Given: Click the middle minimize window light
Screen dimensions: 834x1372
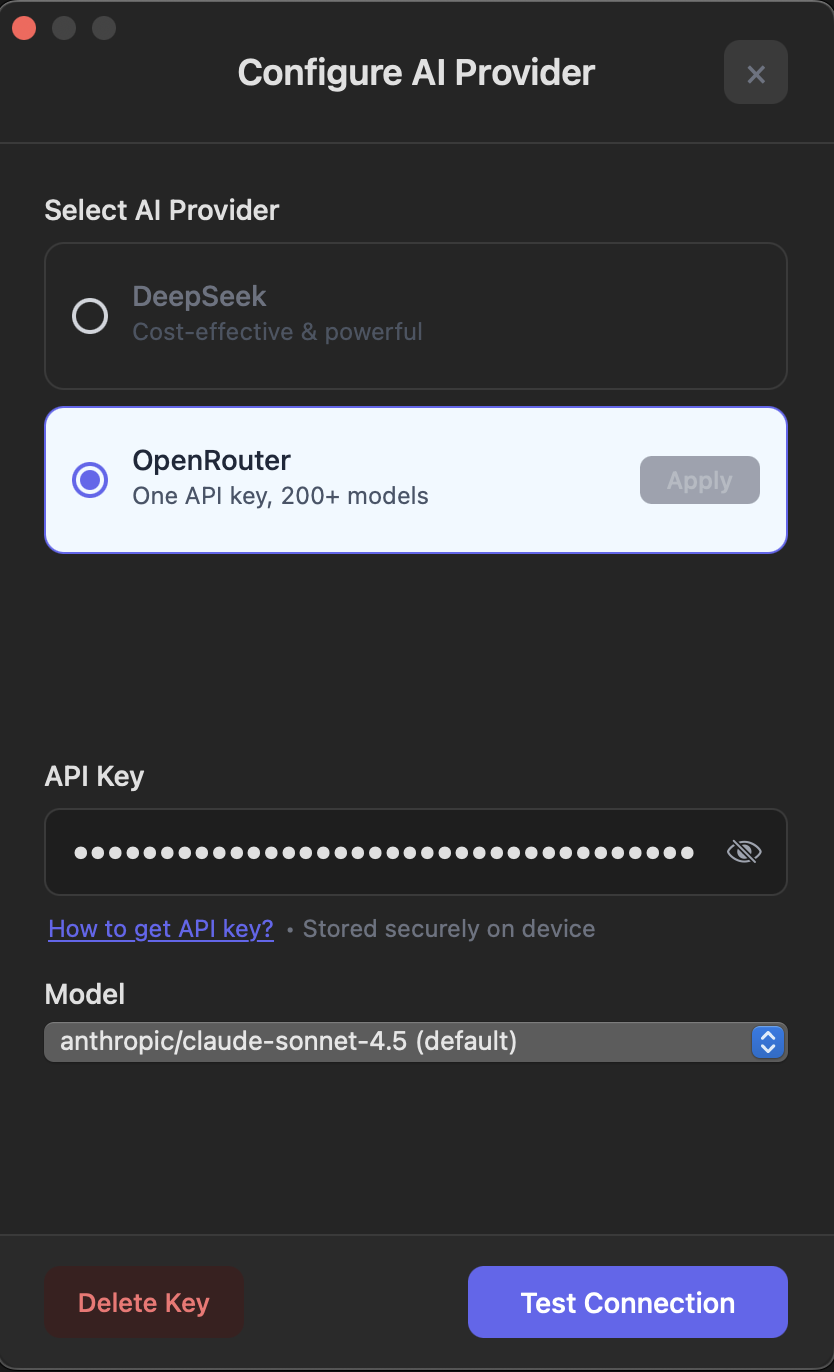Looking at the screenshot, I should [64, 28].
